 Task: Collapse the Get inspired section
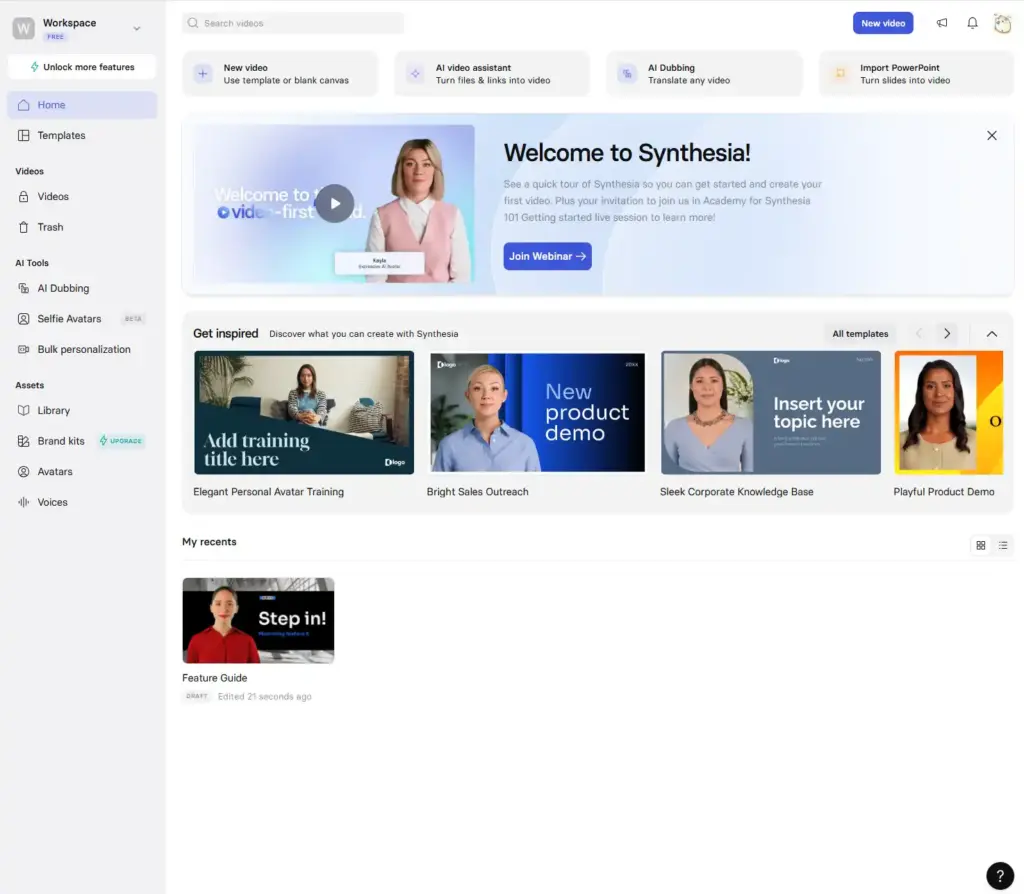coord(992,334)
